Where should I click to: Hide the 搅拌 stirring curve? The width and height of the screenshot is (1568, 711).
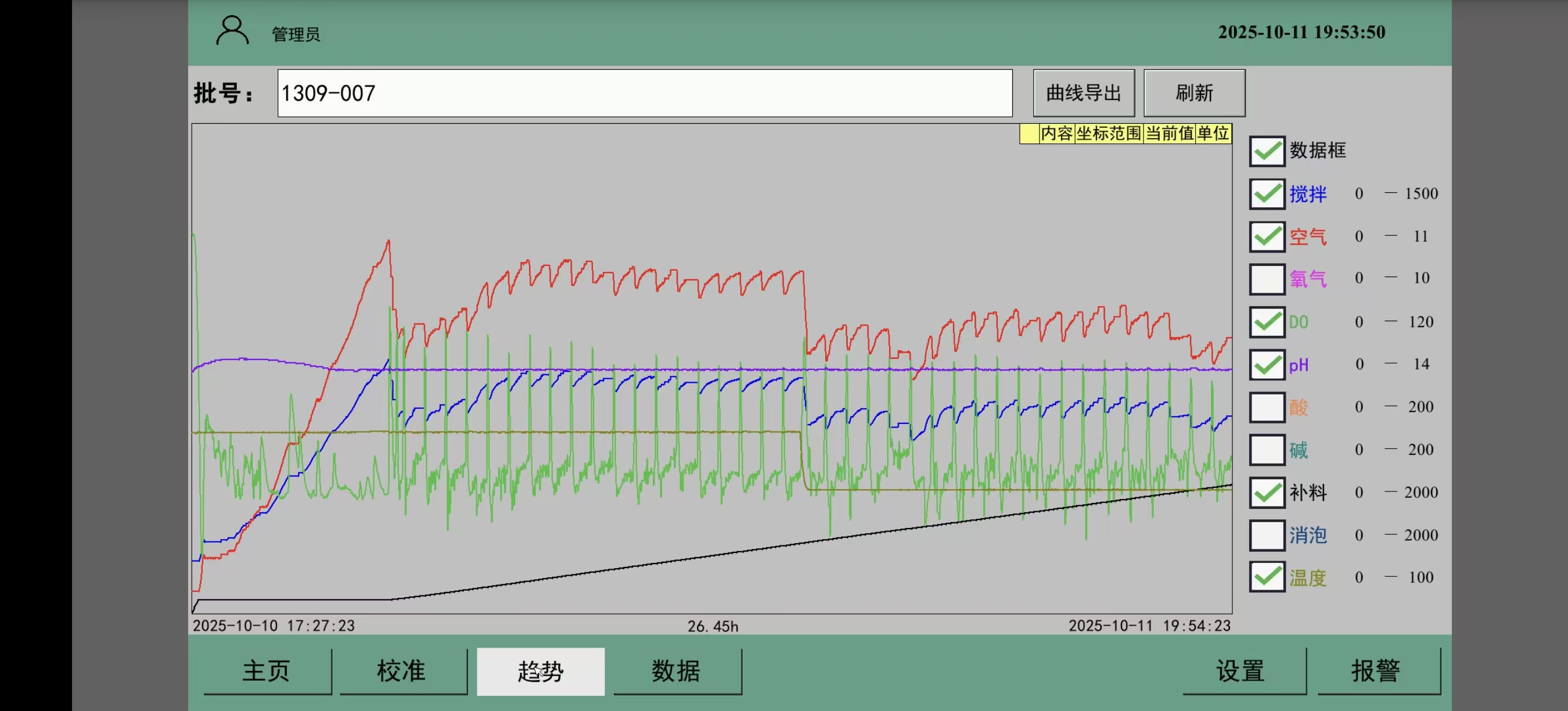coord(1266,193)
